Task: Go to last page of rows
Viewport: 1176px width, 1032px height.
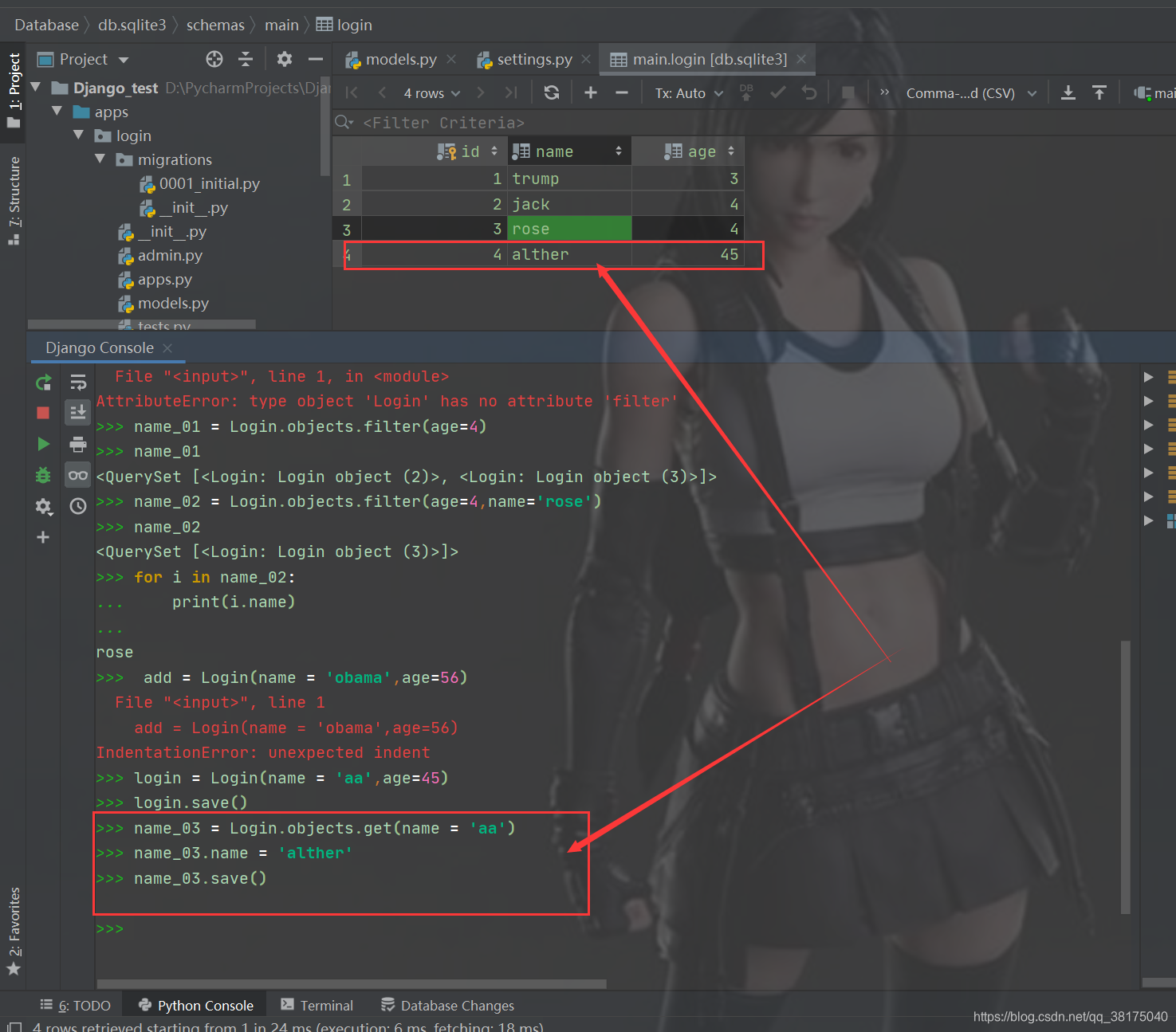Action: pyautogui.click(x=511, y=93)
